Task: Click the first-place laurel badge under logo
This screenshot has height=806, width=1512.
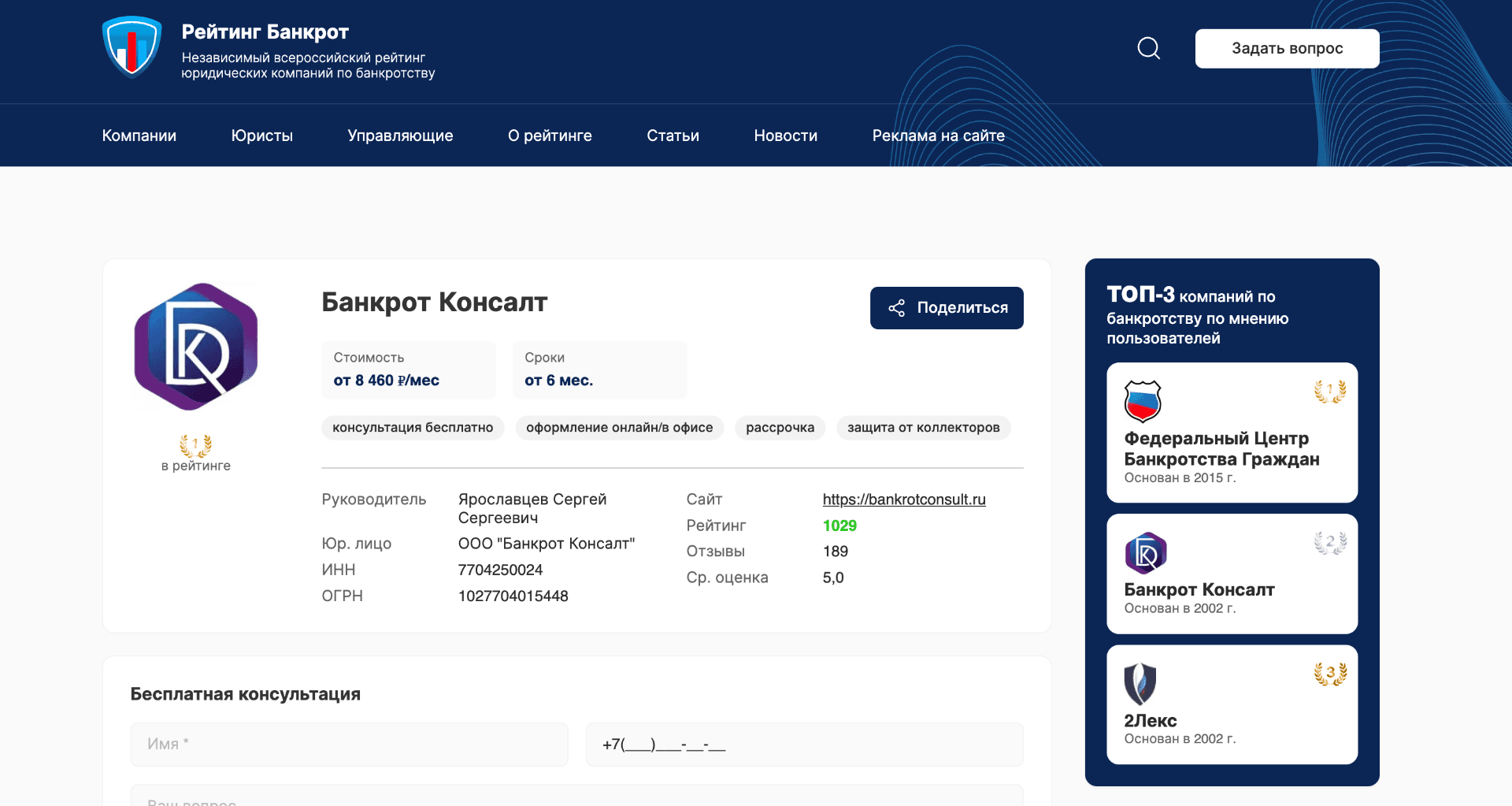Action: (x=195, y=446)
